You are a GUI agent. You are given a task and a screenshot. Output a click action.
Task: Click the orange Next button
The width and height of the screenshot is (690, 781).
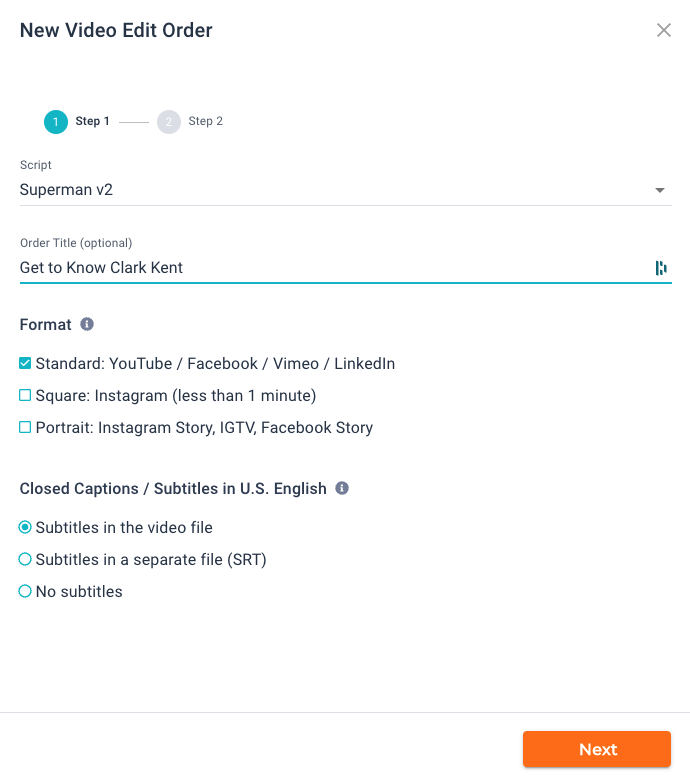pyautogui.click(x=597, y=749)
